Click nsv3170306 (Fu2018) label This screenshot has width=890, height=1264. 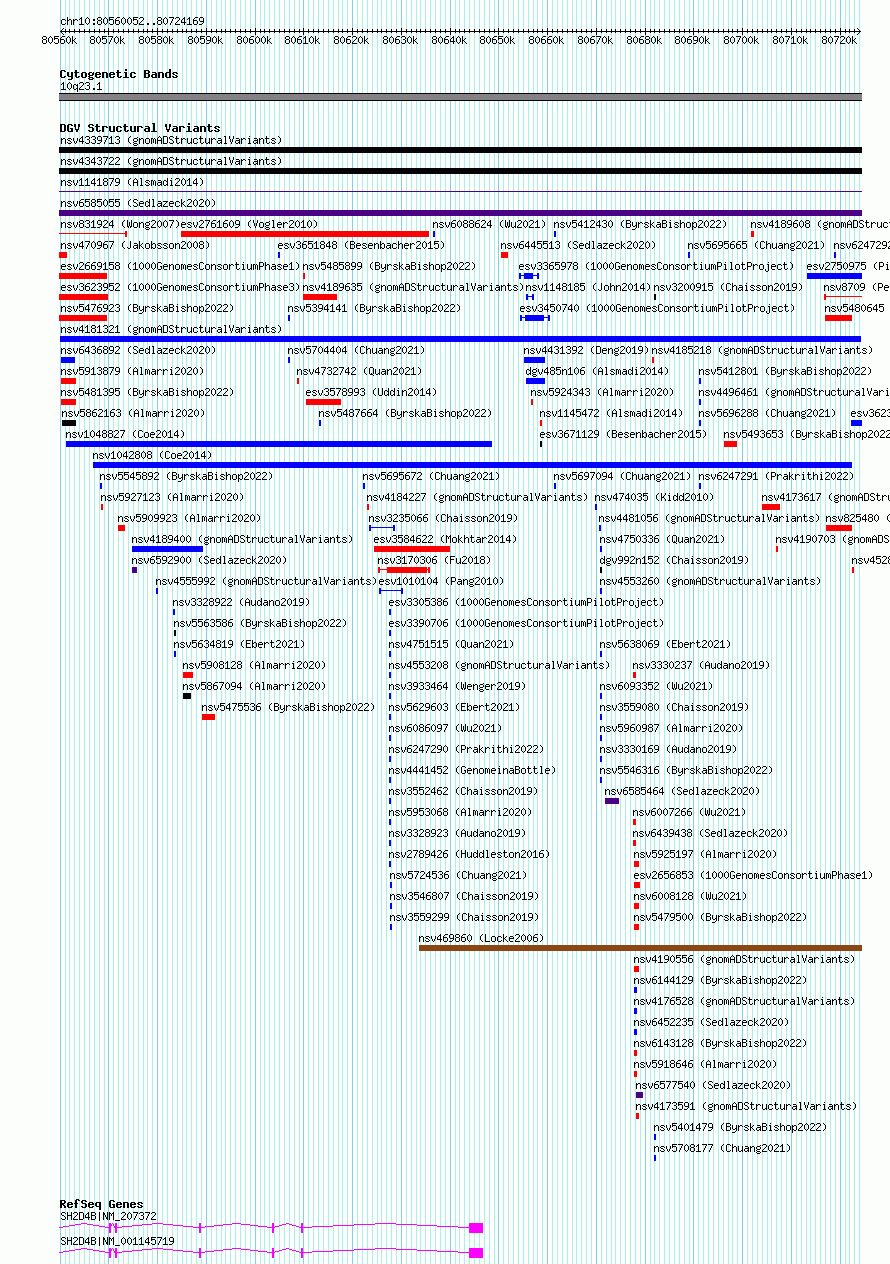tap(435, 560)
